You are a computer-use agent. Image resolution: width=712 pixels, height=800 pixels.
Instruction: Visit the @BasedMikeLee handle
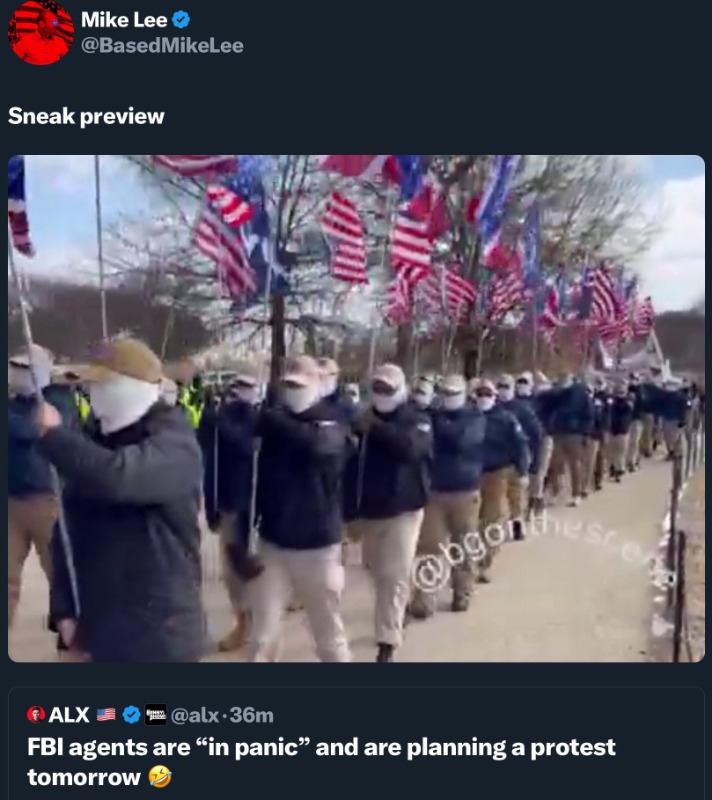[x=162, y=45]
